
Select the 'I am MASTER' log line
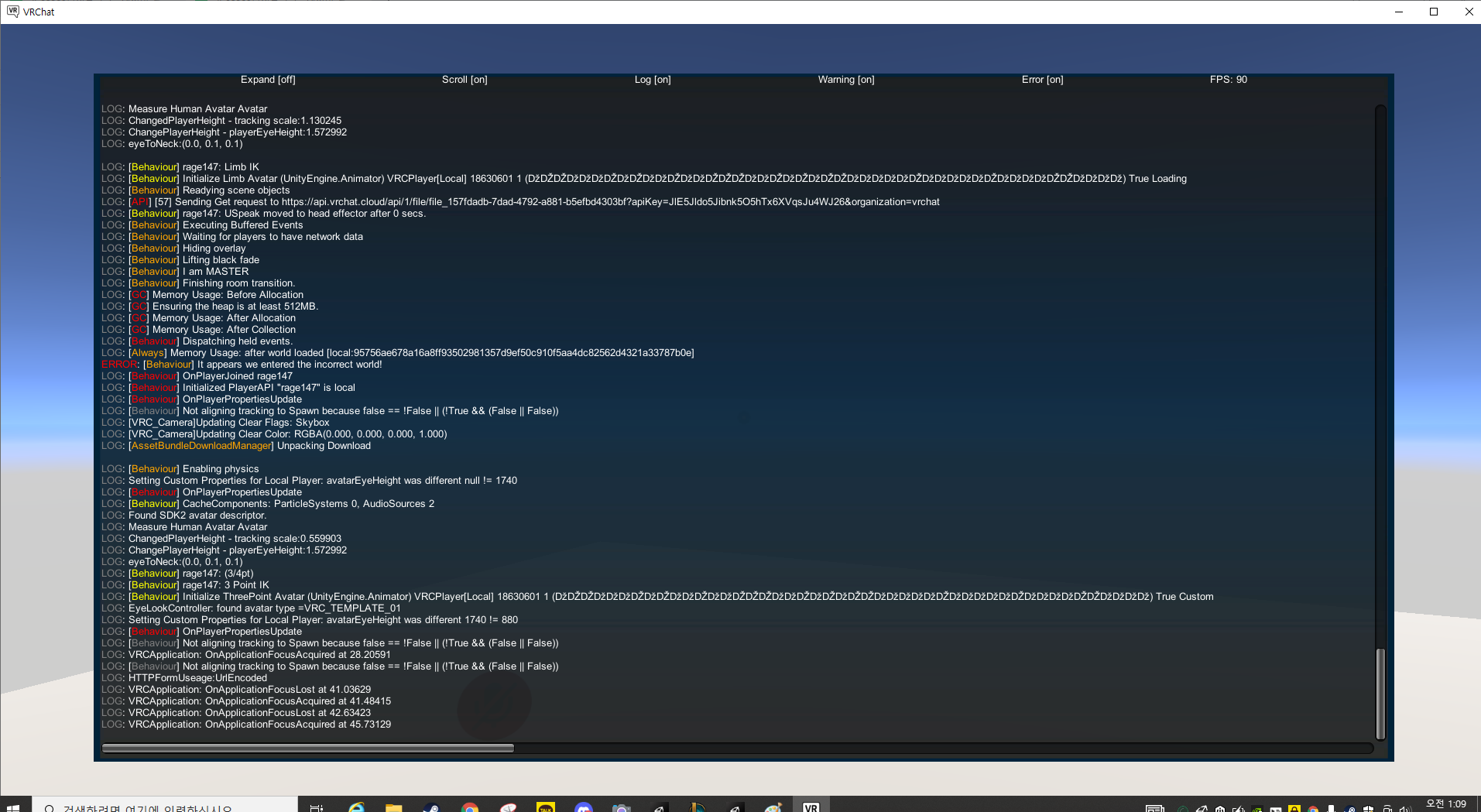[x=175, y=272]
